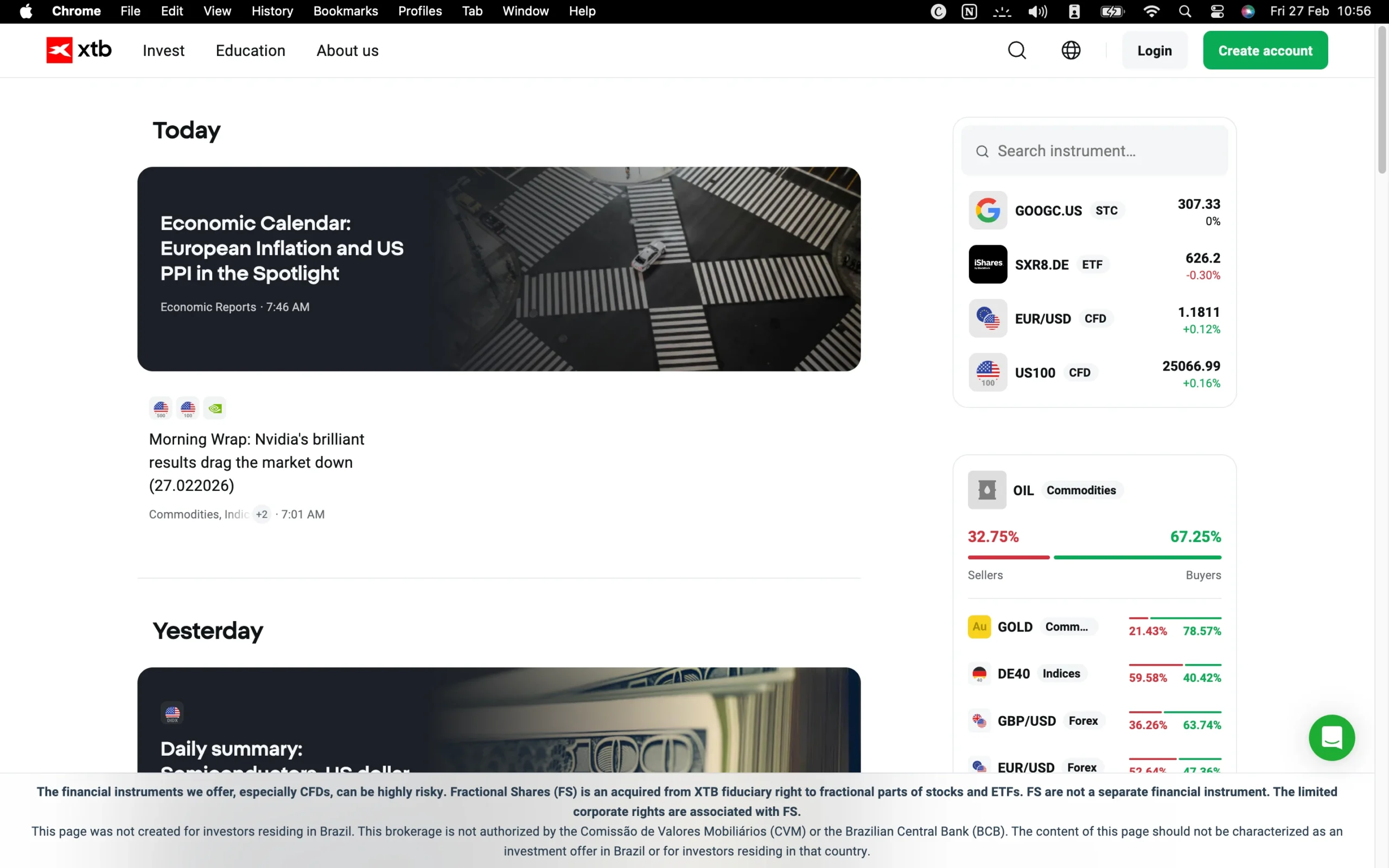Click the Login button
The height and width of the screenshot is (868, 1389).
1154,50
